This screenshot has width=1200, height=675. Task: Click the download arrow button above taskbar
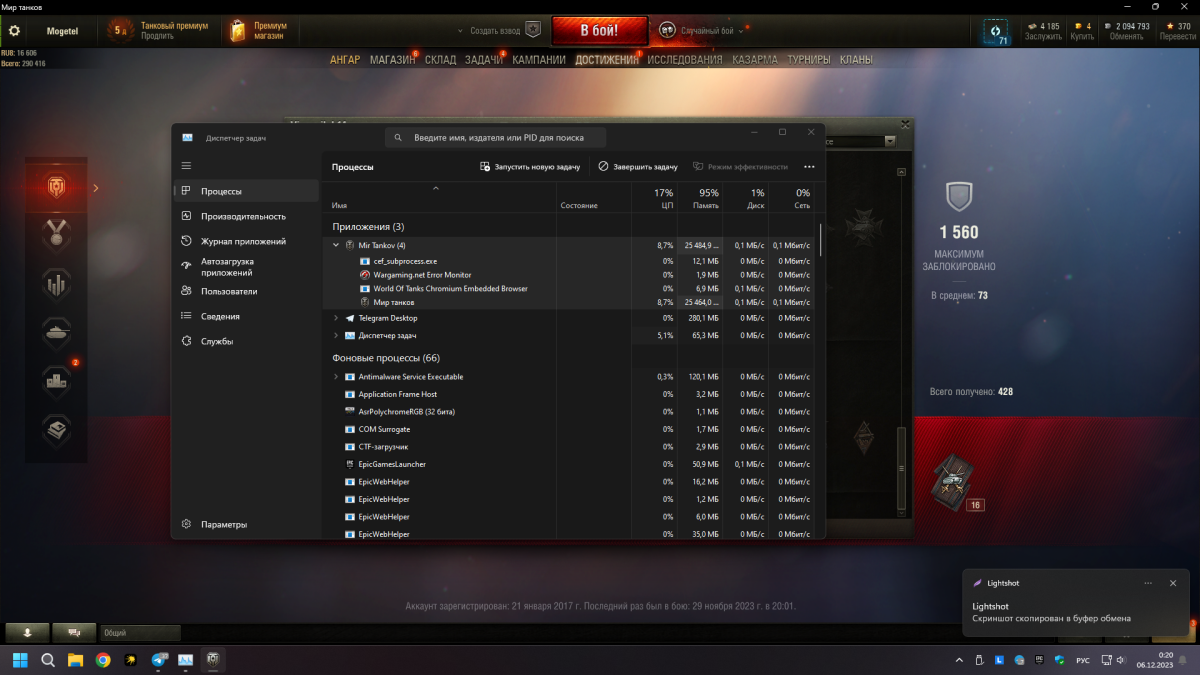coord(28,632)
